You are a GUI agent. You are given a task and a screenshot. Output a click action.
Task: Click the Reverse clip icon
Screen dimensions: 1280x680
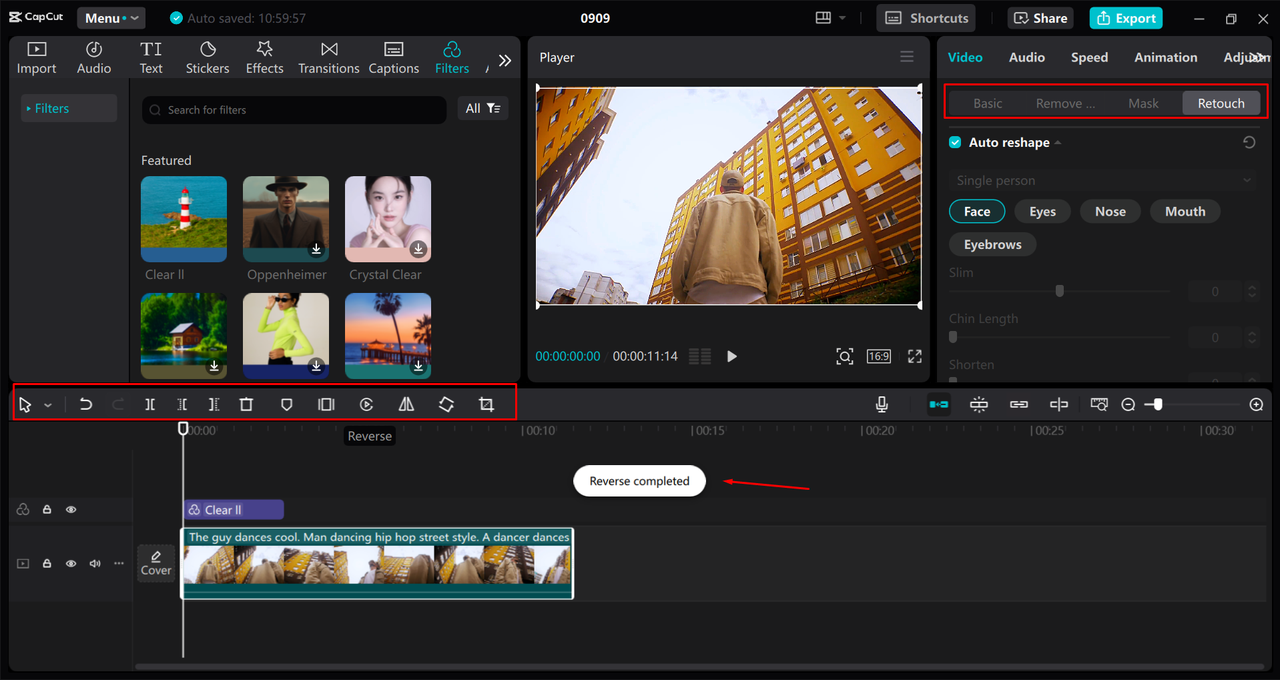[x=367, y=404]
